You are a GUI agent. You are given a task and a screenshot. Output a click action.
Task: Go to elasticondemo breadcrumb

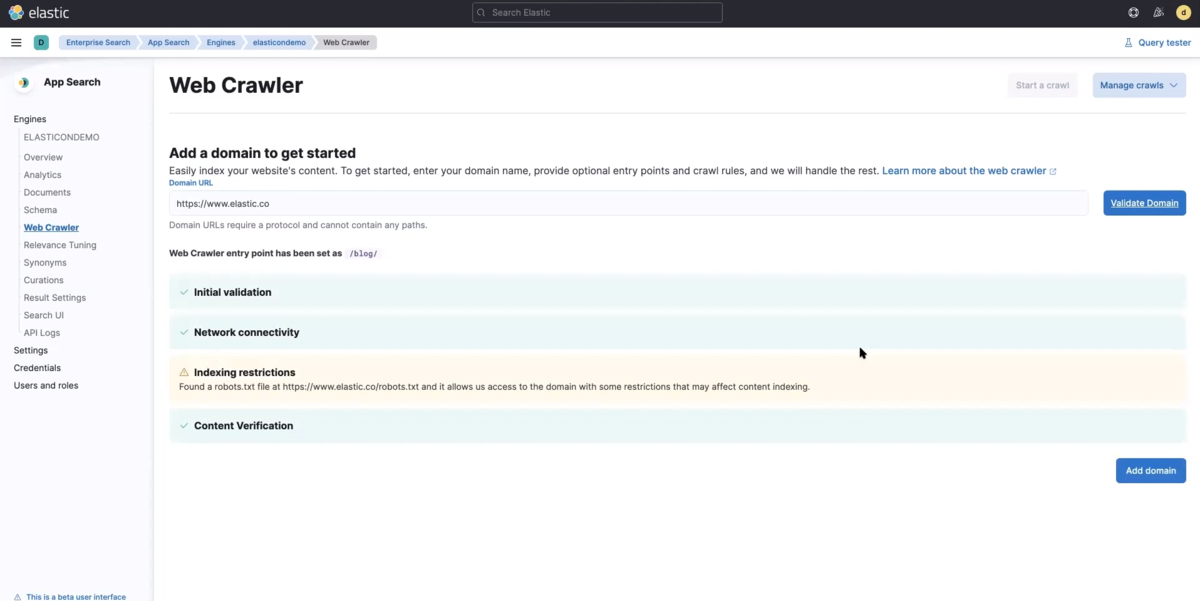[279, 43]
